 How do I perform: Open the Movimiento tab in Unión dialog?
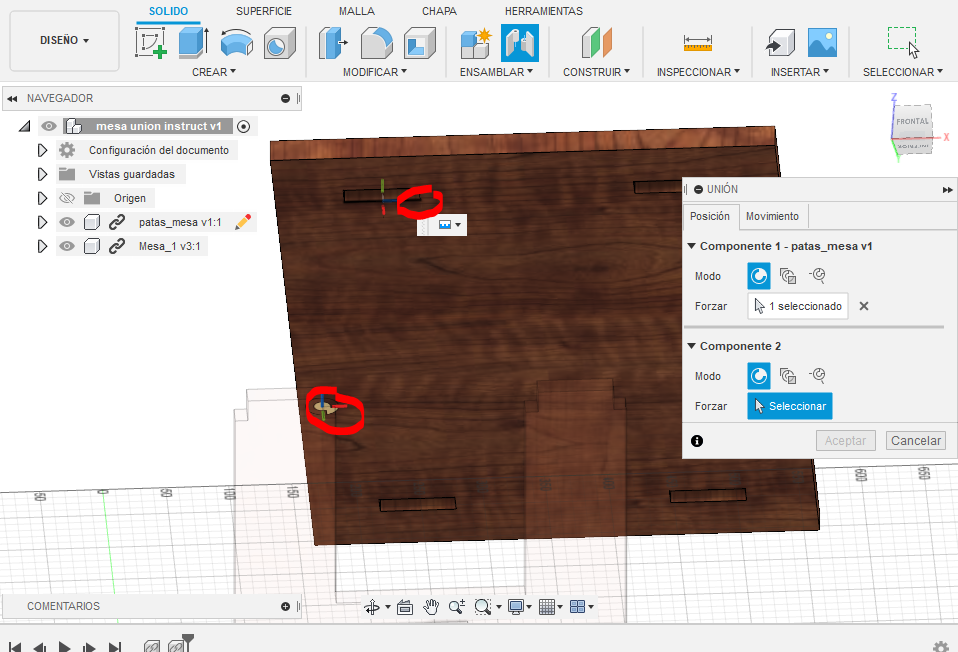point(772,216)
